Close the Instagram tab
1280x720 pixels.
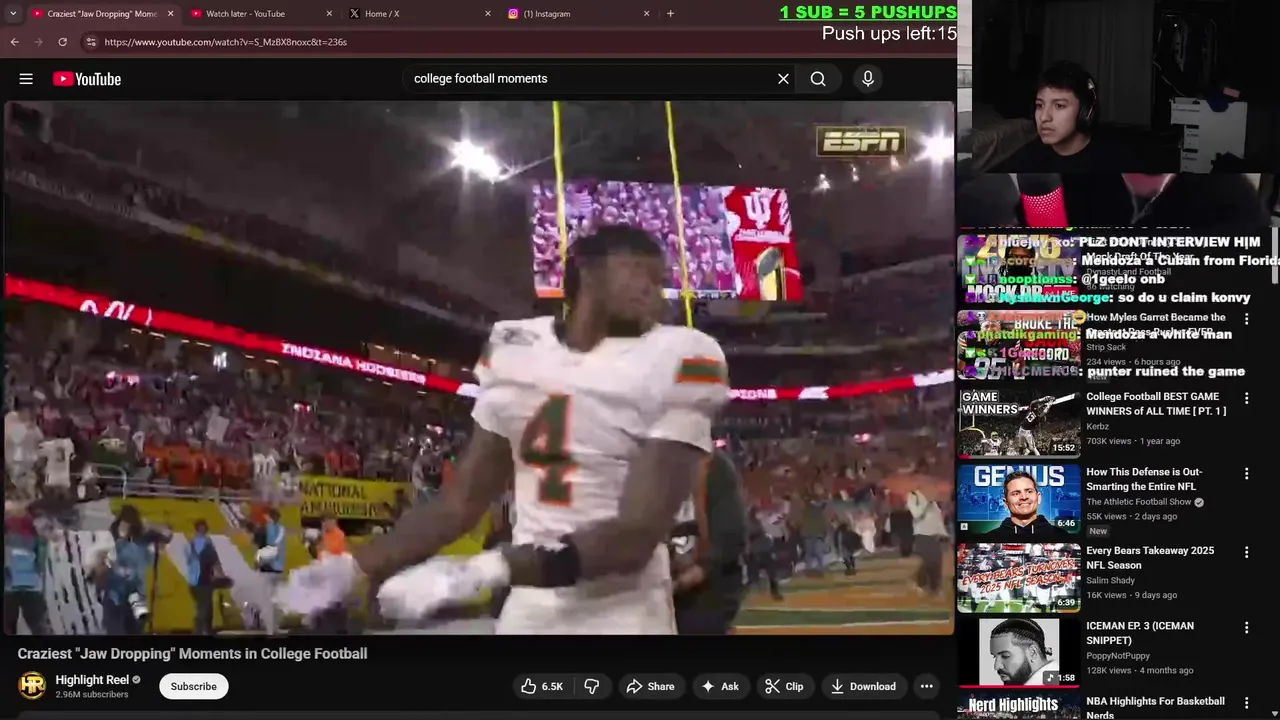coord(646,14)
